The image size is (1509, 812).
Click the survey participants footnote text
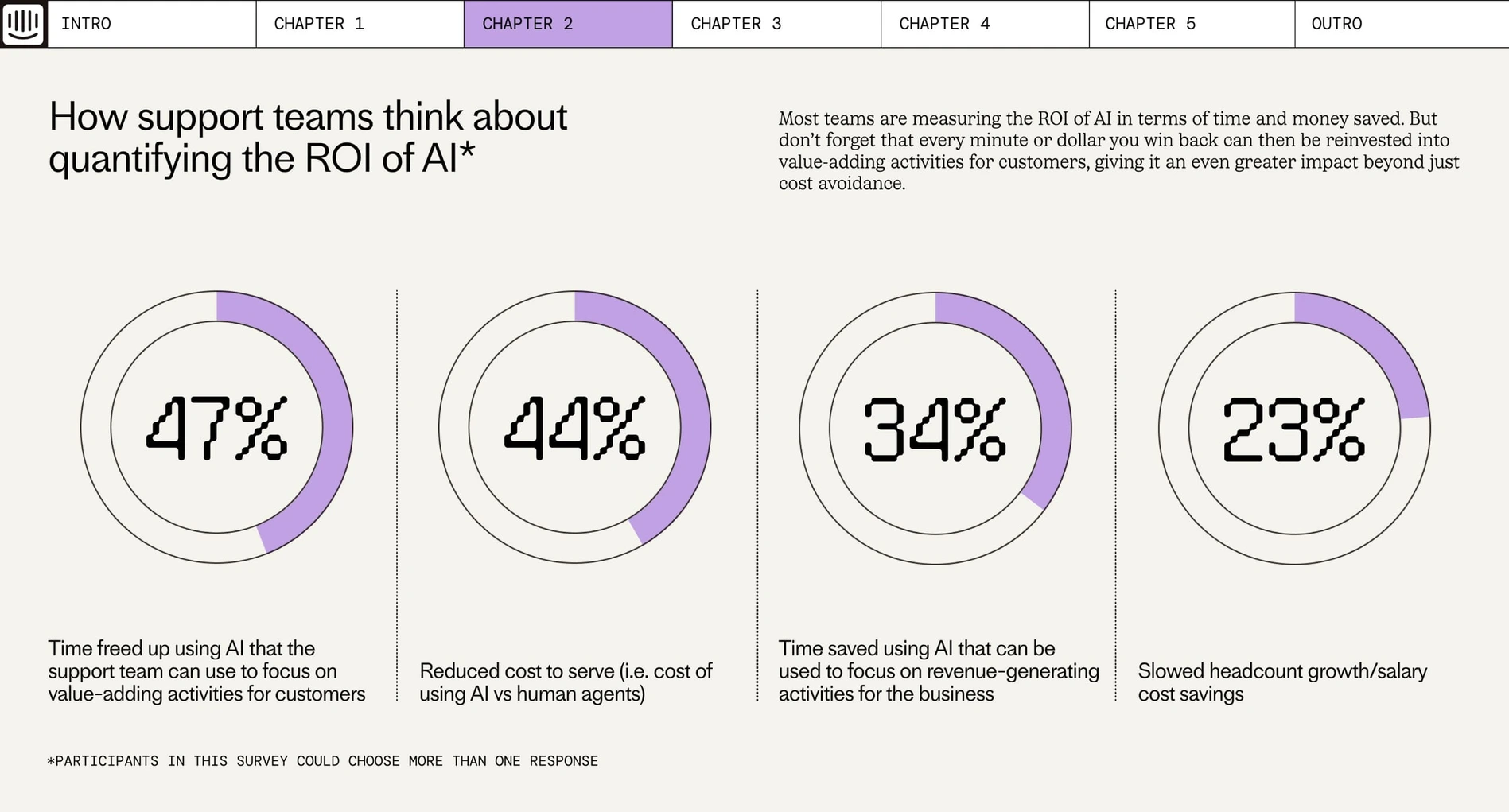pos(323,761)
